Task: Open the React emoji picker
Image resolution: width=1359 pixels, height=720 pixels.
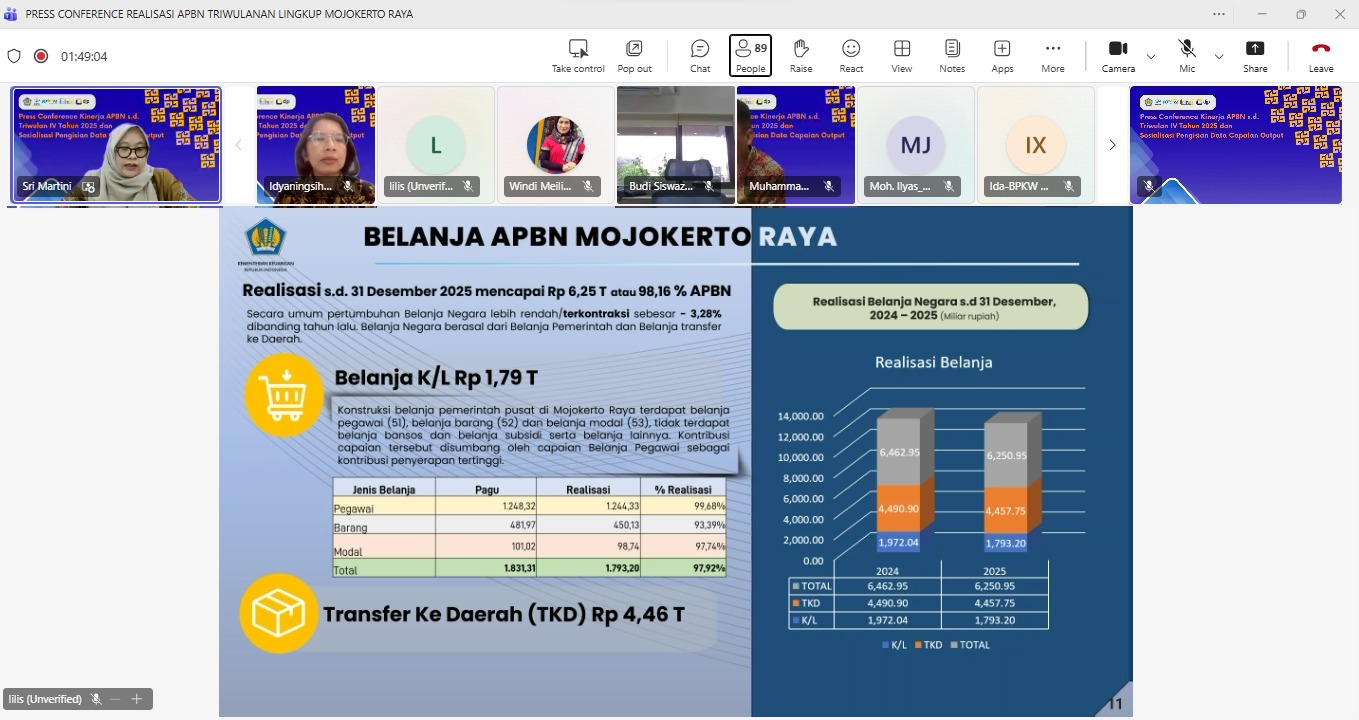Action: [x=851, y=55]
